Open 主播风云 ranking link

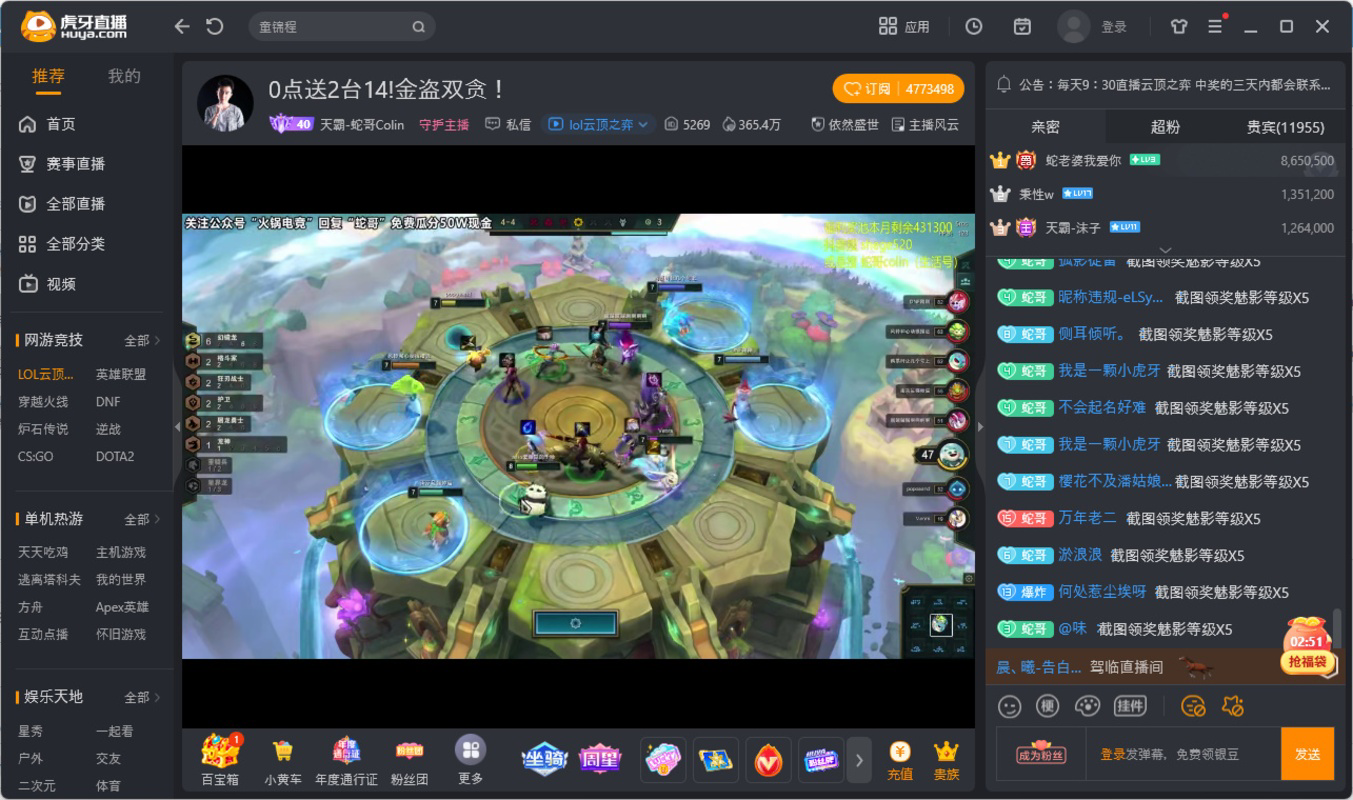pos(925,125)
